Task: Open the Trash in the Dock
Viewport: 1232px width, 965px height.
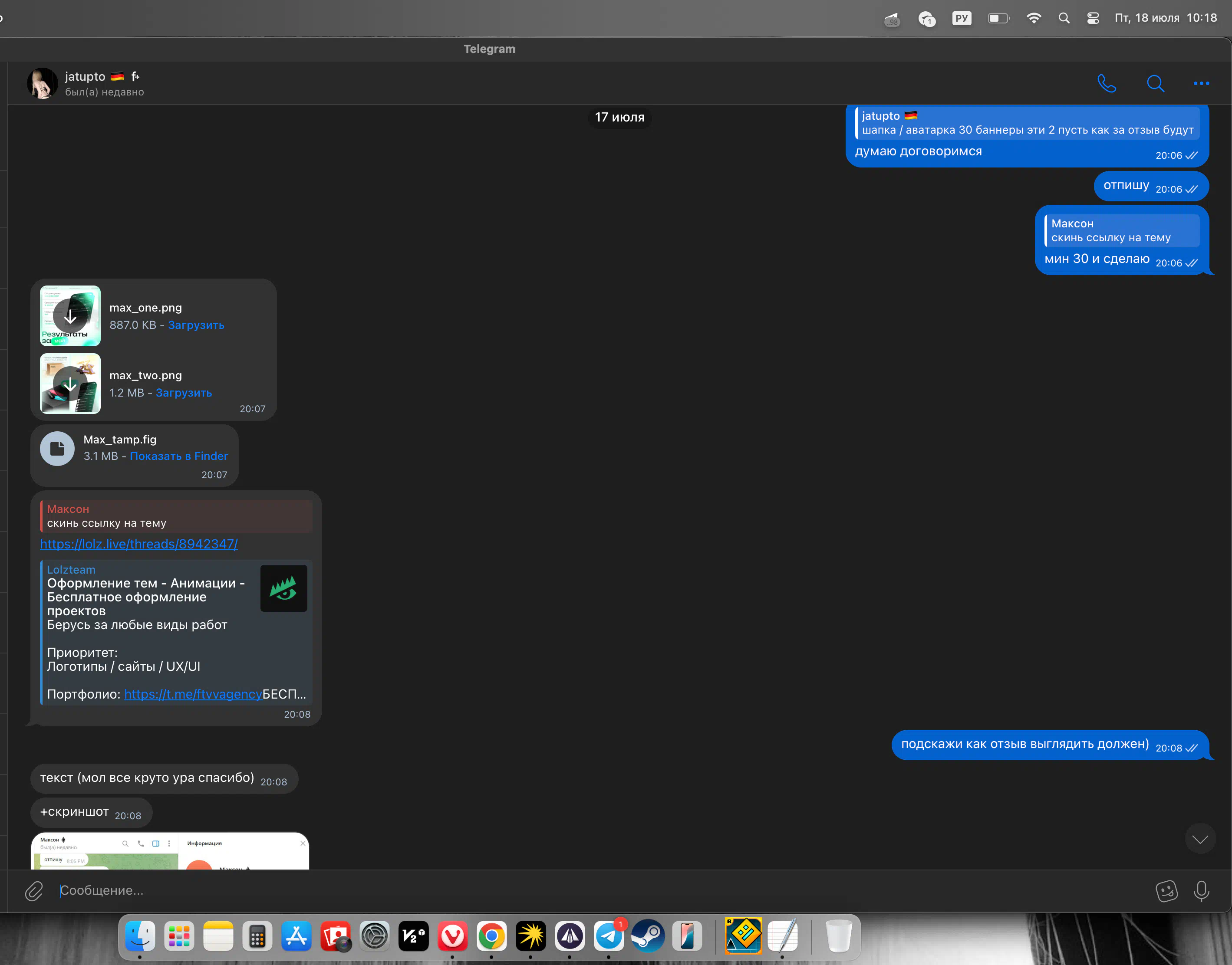Action: pyautogui.click(x=838, y=936)
